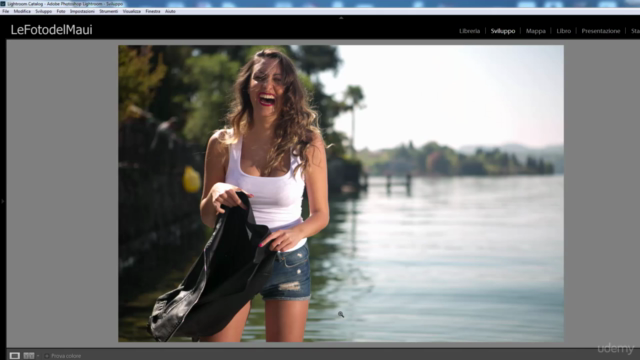640x360 pixels.
Task: Open the Impostazioni menu
Action: [x=82, y=11]
